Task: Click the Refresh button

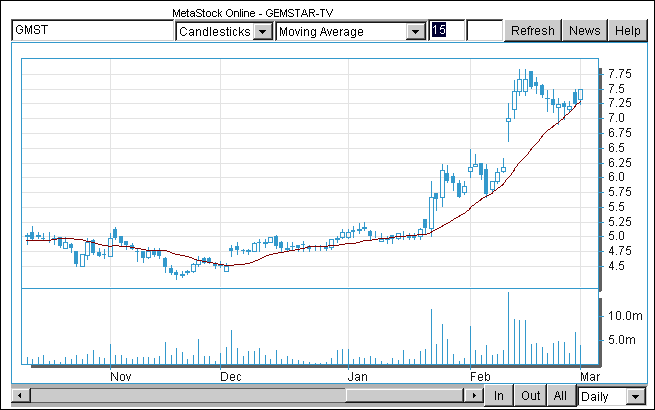Action: pyautogui.click(x=533, y=31)
